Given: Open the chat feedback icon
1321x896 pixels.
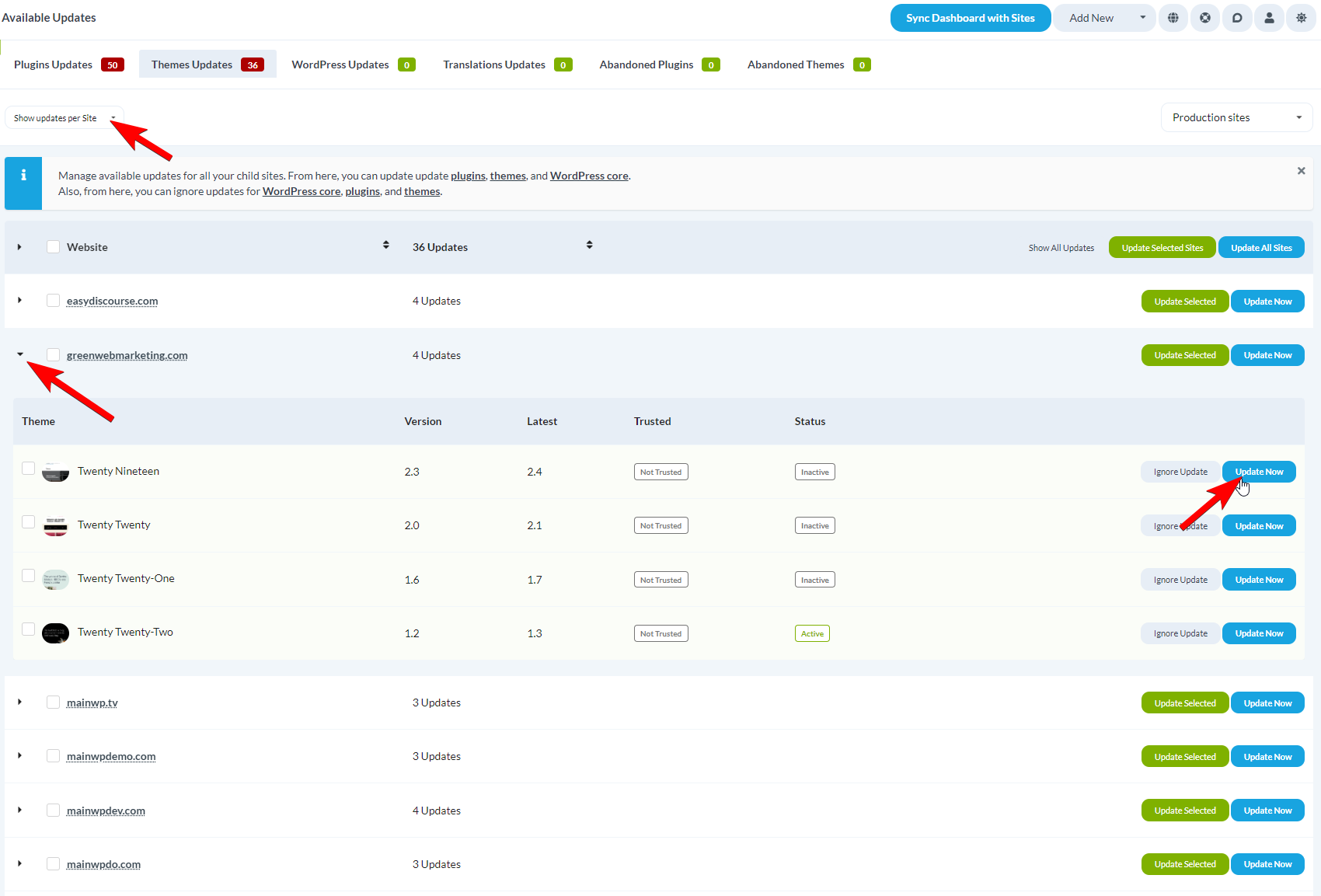Looking at the screenshot, I should point(1237,17).
